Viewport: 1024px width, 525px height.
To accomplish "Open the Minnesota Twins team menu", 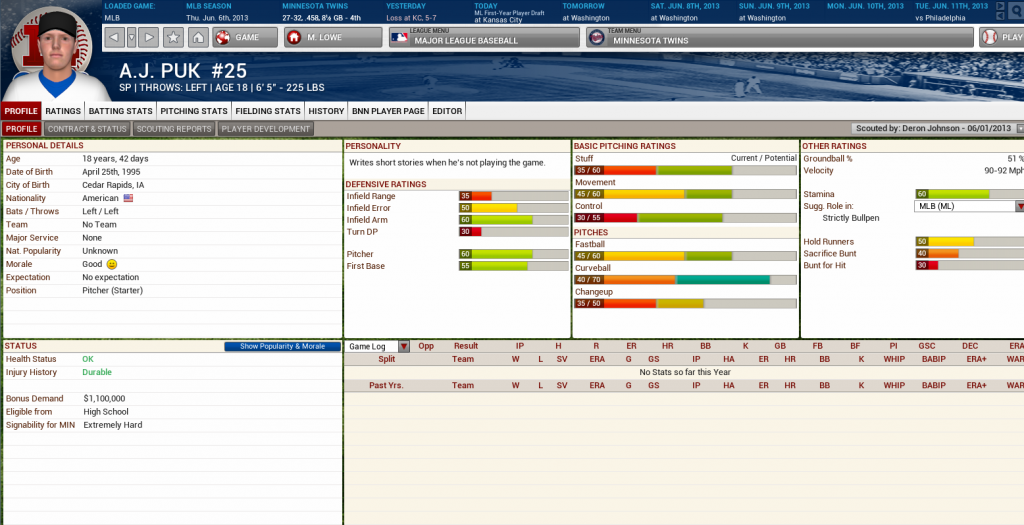I will coord(778,37).
